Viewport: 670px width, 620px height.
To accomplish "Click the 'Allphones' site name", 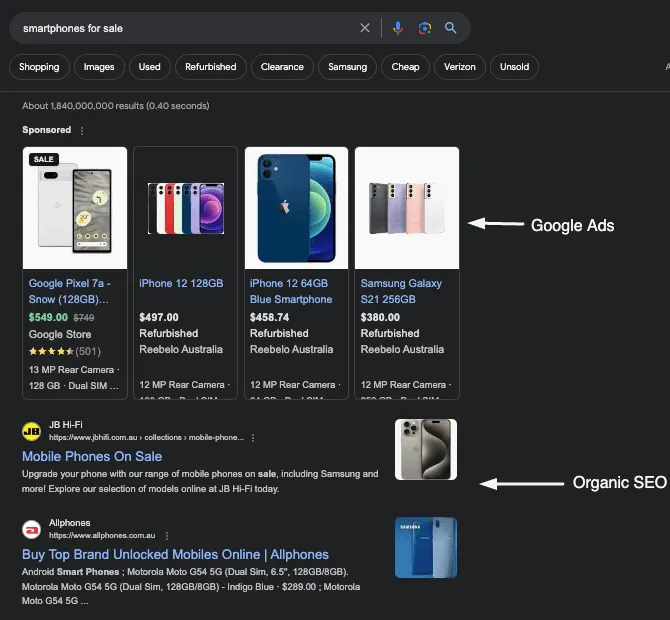I will click(x=70, y=523).
